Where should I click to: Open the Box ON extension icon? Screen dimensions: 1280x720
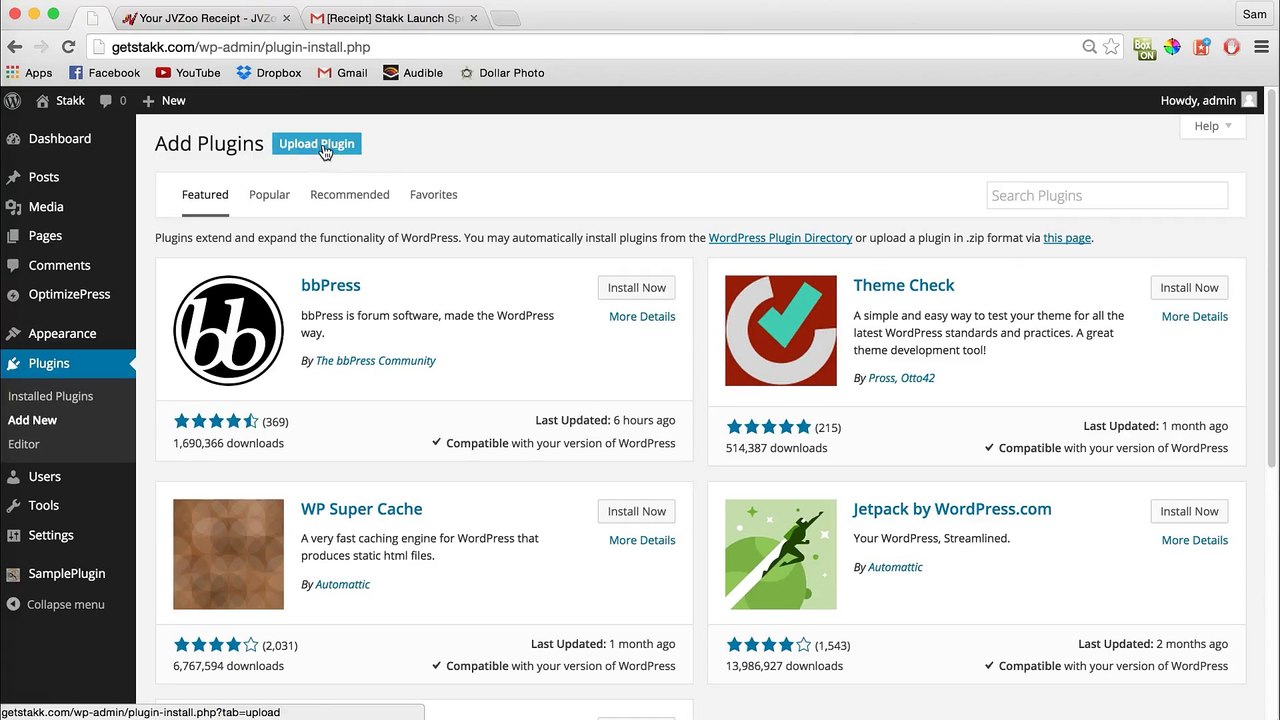1144,48
